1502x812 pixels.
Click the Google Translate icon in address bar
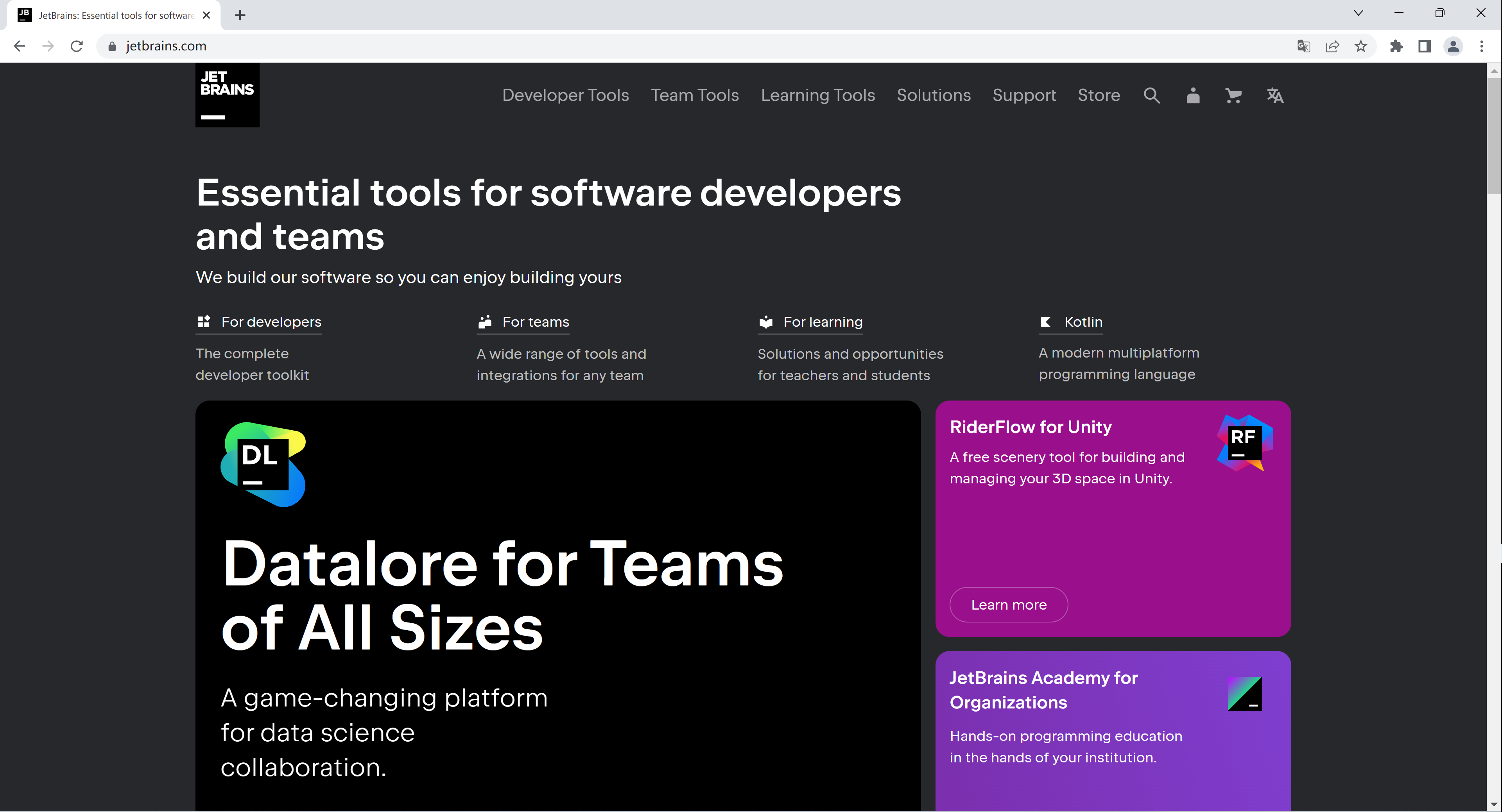coord(1304,46)
